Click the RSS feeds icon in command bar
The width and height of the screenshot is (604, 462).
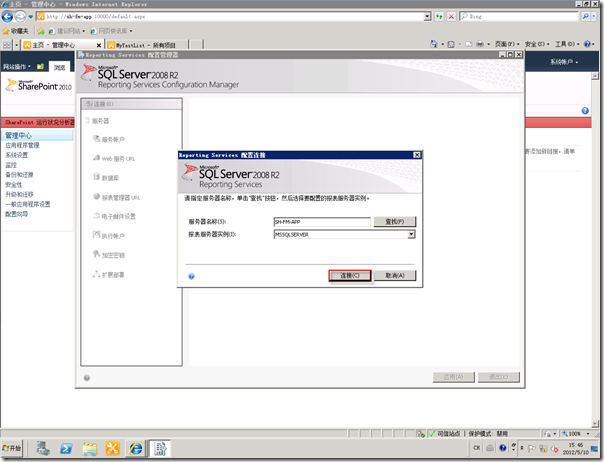[451, 44]
